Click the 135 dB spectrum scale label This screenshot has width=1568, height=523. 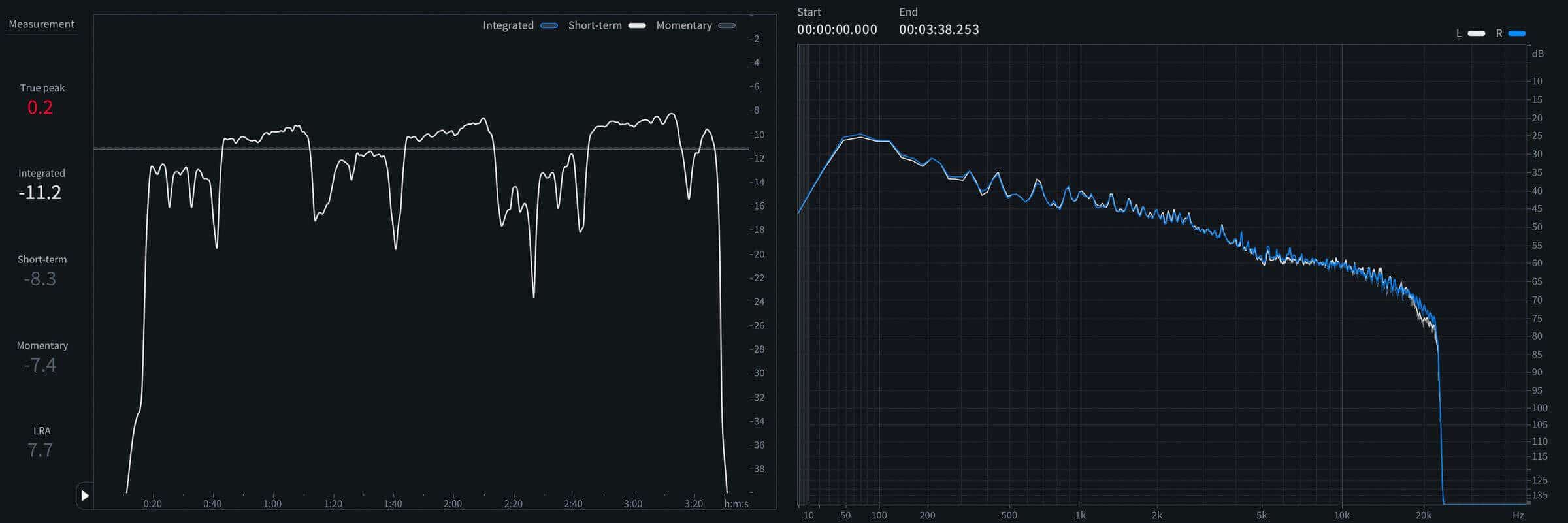coord(1540,495)
